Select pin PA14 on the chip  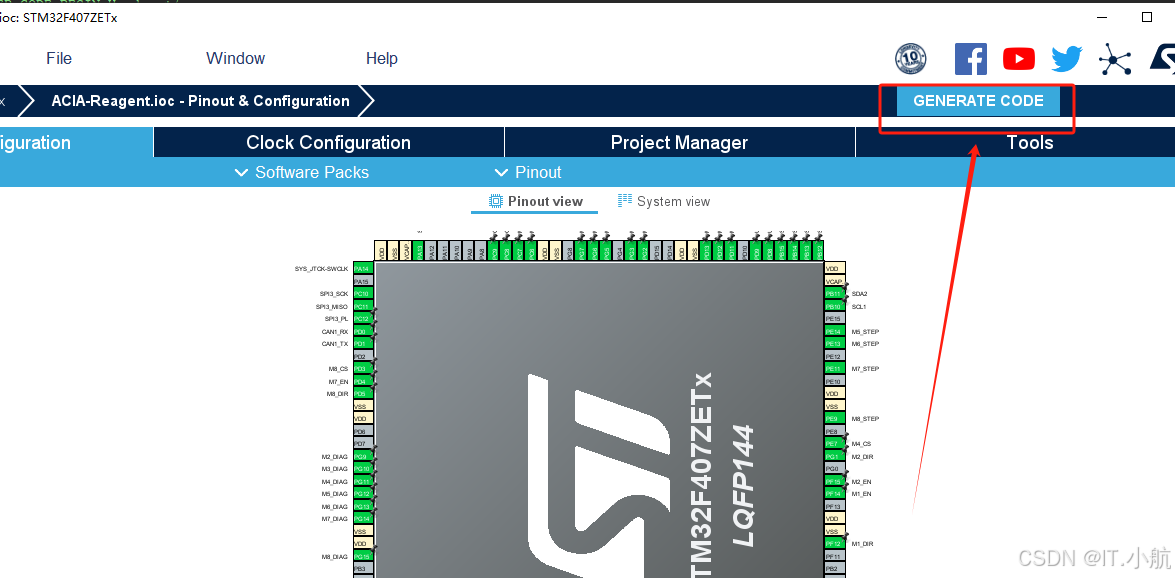tap(363, 268)
